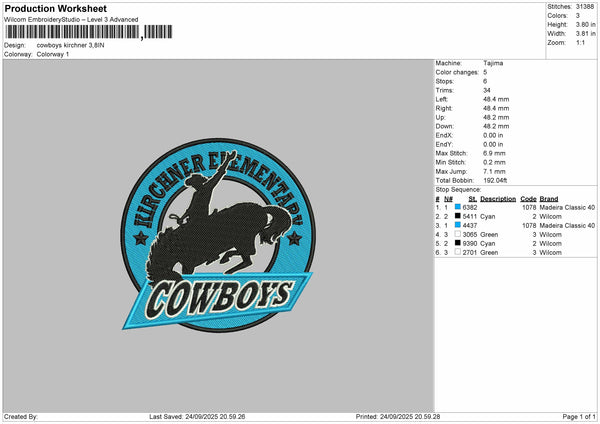The height and width of the screenshot is (424, 600).
Task: Click the Total Bobbin value '192.04ft'
Action: point(495,180)
